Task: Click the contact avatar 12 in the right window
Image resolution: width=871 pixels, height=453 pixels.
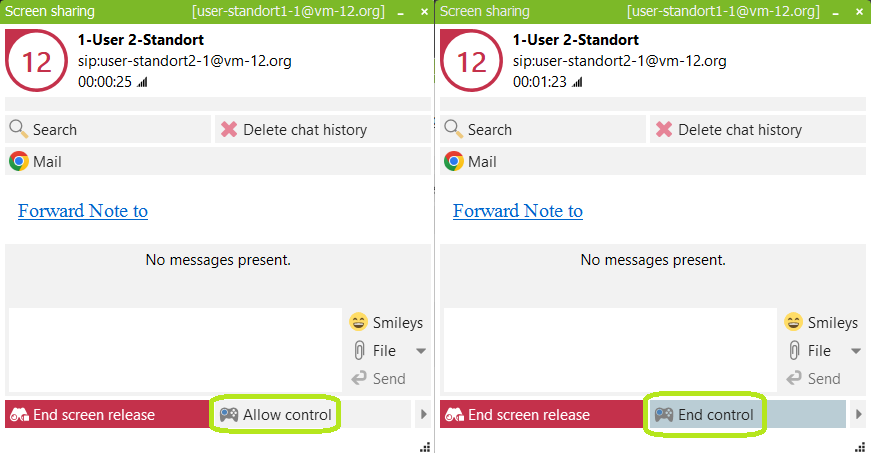Action: click(472, 61)
